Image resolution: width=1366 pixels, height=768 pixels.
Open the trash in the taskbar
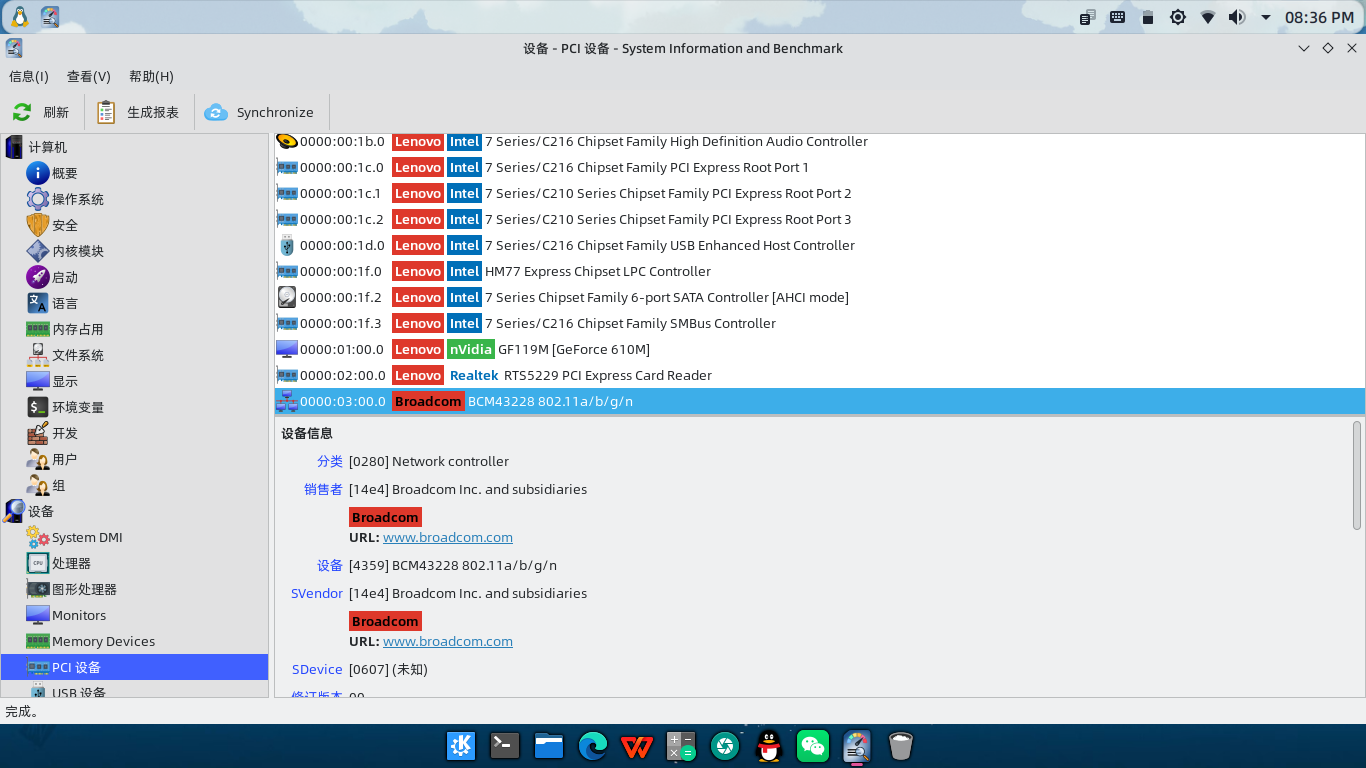tap(900, 745)
